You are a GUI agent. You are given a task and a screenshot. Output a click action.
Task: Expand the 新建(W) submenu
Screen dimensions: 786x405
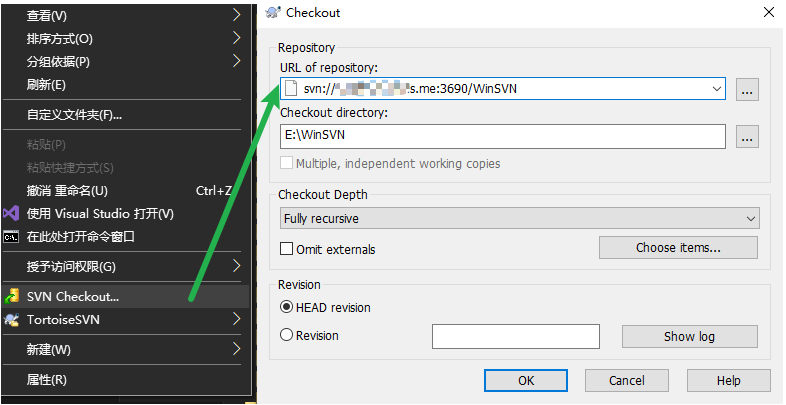tap(236, 349)
